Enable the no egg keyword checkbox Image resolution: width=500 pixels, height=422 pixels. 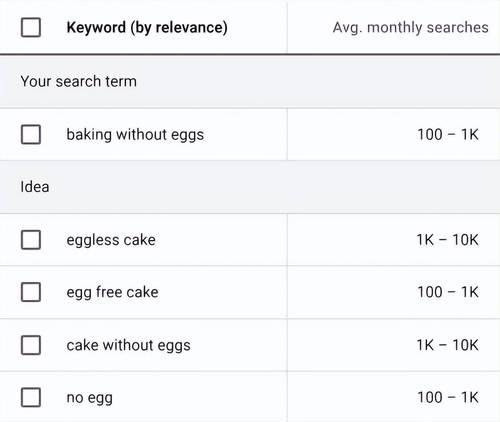(x=31, y=397)
